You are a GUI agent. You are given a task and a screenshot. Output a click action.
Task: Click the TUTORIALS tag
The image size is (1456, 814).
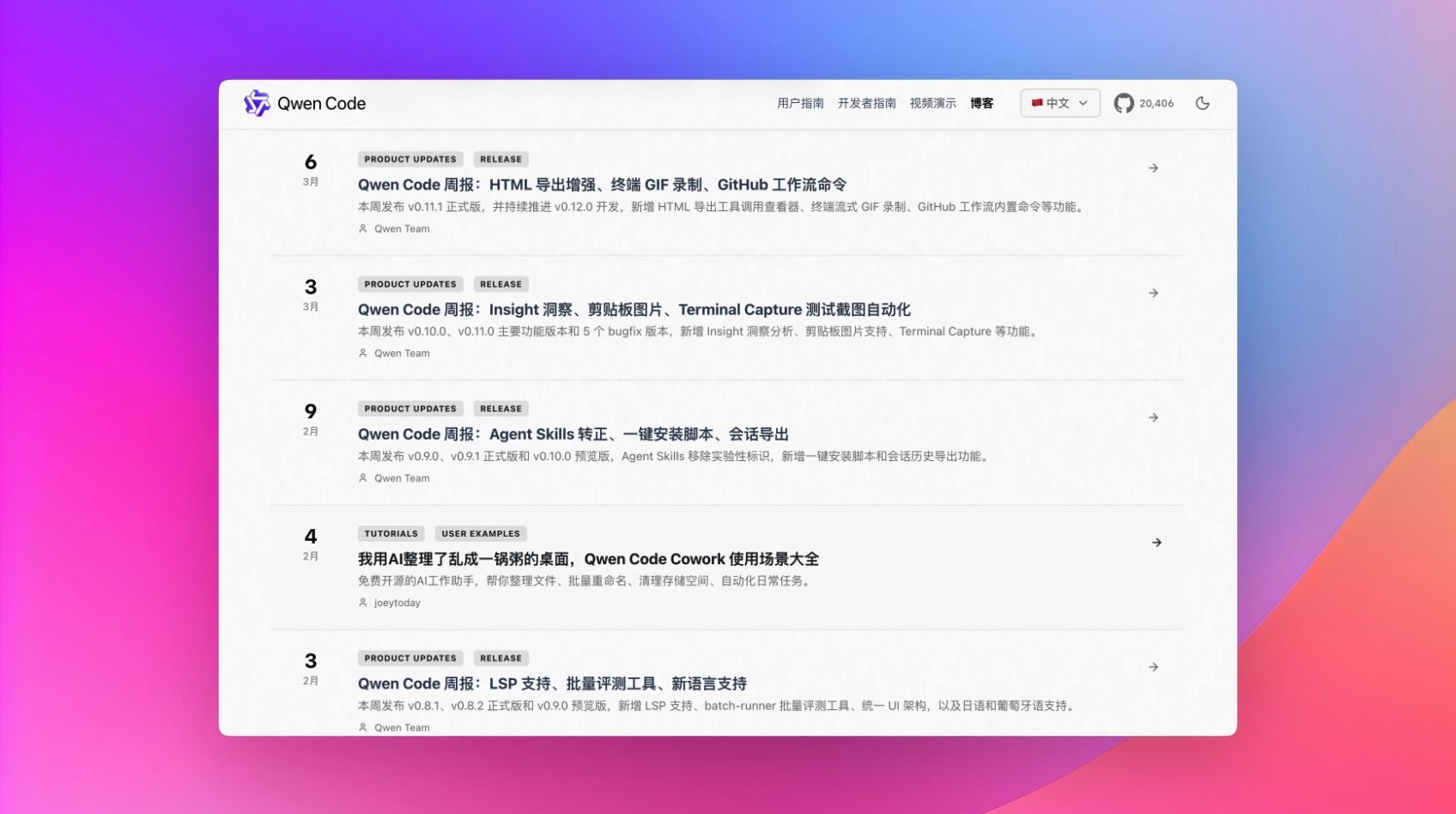click(x=391, y=533)
